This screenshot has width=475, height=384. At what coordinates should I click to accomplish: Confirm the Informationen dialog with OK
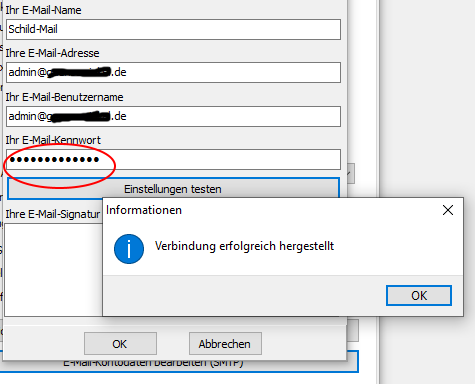pos(419,295)
